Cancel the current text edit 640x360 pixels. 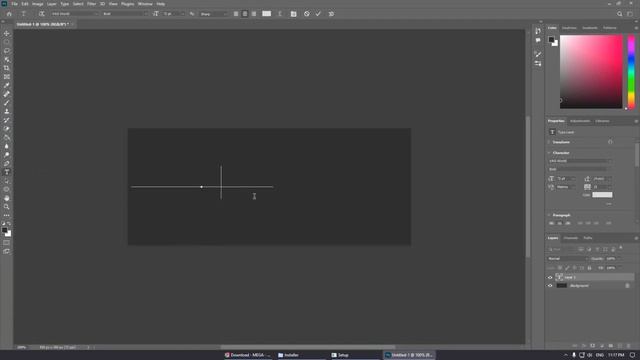pyautogui.click(x=307, y=14)
